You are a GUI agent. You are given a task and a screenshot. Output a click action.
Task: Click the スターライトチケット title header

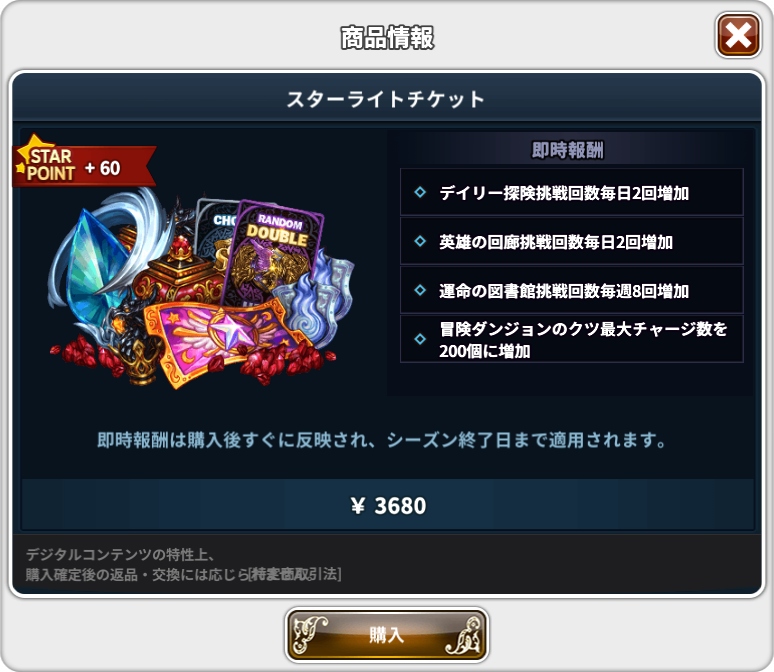387,99
